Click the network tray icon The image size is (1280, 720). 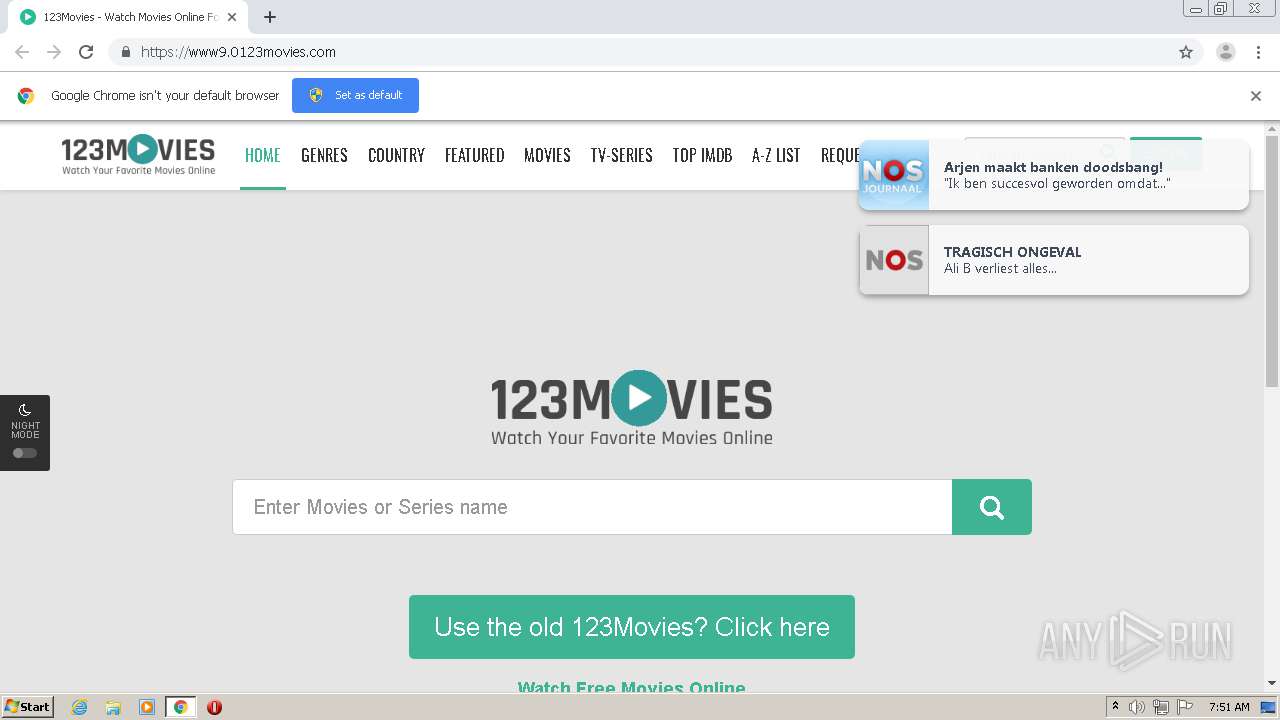[1161, 707]
